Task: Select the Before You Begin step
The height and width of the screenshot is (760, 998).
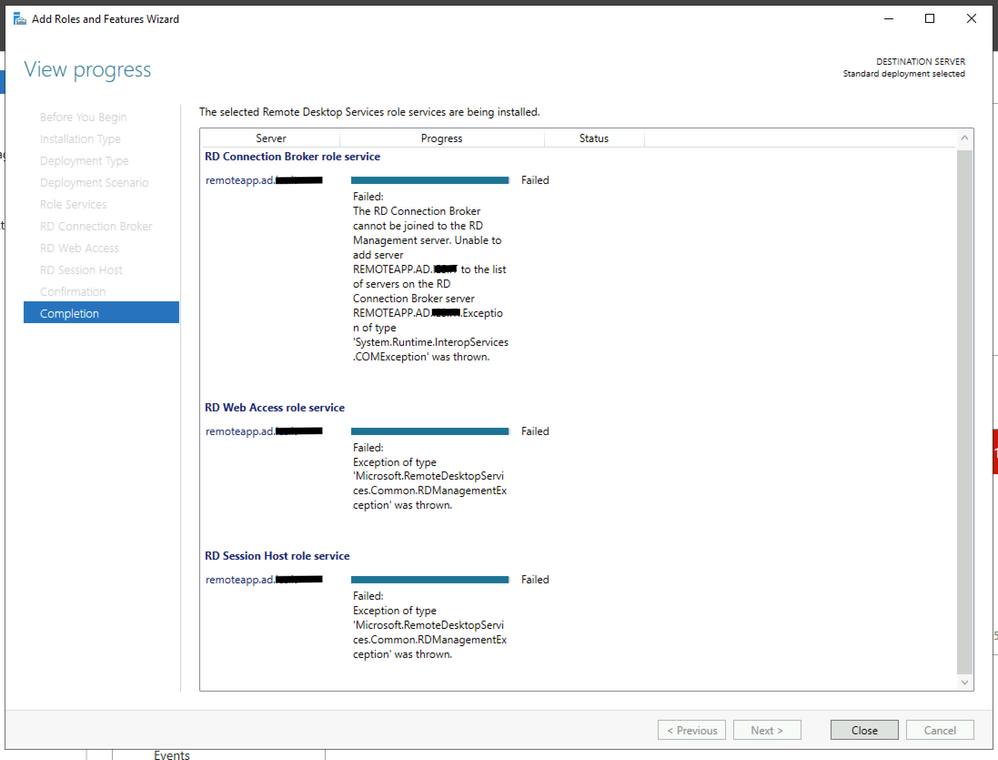Action: click(x=83, y=117)
